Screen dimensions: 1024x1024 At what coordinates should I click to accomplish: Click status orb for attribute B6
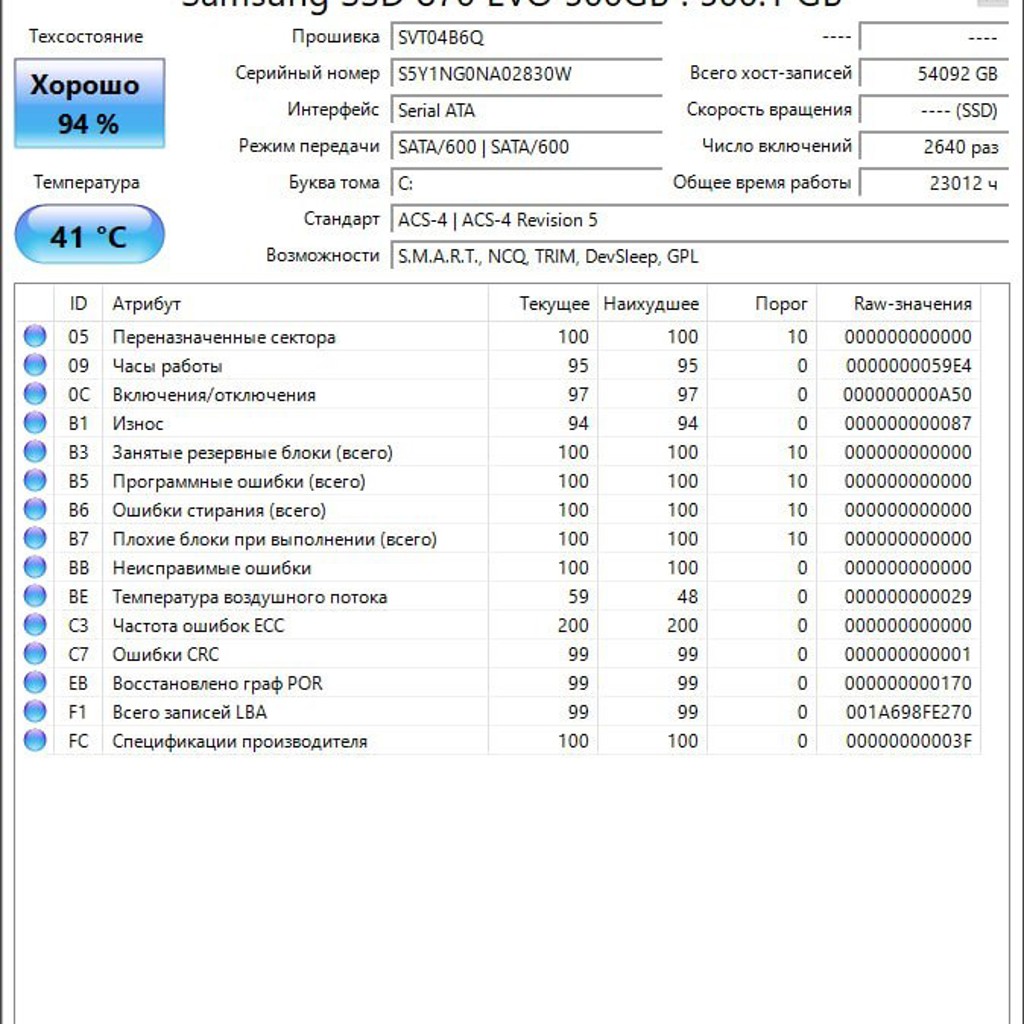point(35,509)
